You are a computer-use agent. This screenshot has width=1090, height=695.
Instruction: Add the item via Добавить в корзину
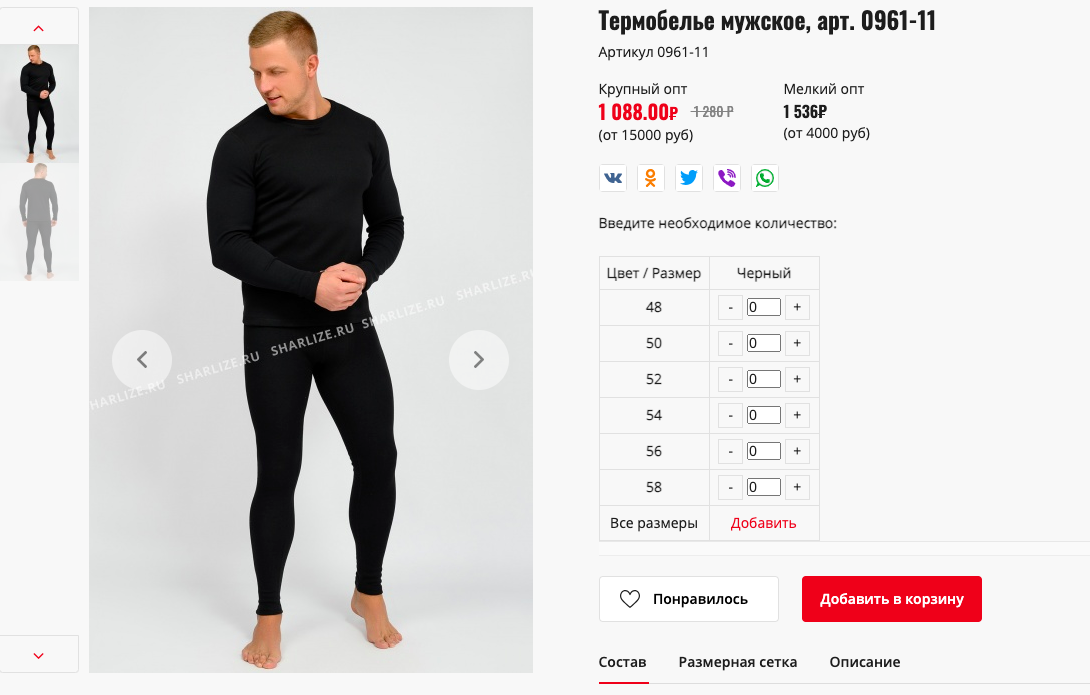tap(892, 599)
